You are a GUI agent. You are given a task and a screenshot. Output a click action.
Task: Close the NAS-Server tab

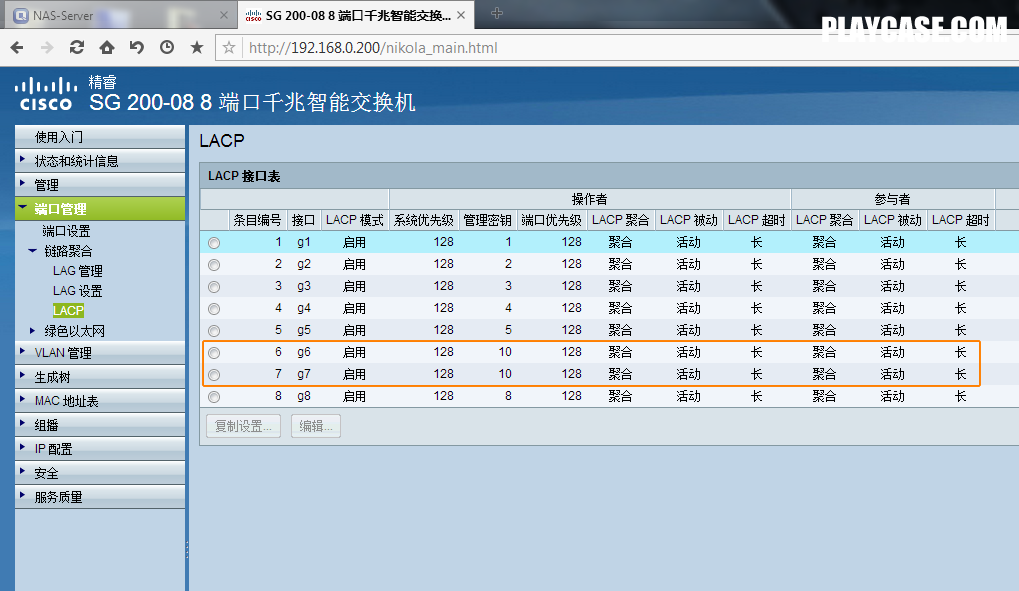pos(224,15)
